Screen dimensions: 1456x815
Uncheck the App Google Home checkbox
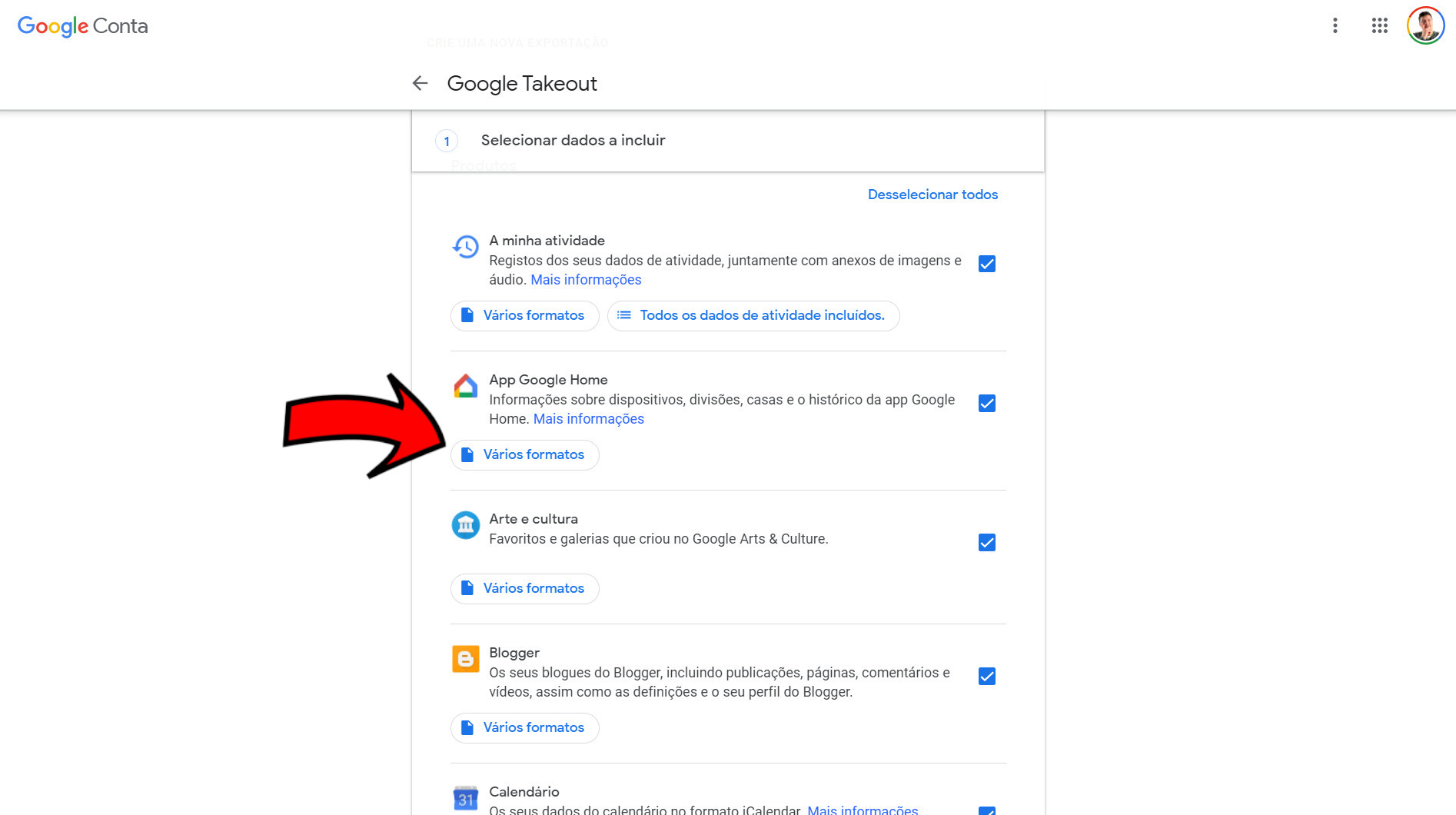tap(987, 403)
